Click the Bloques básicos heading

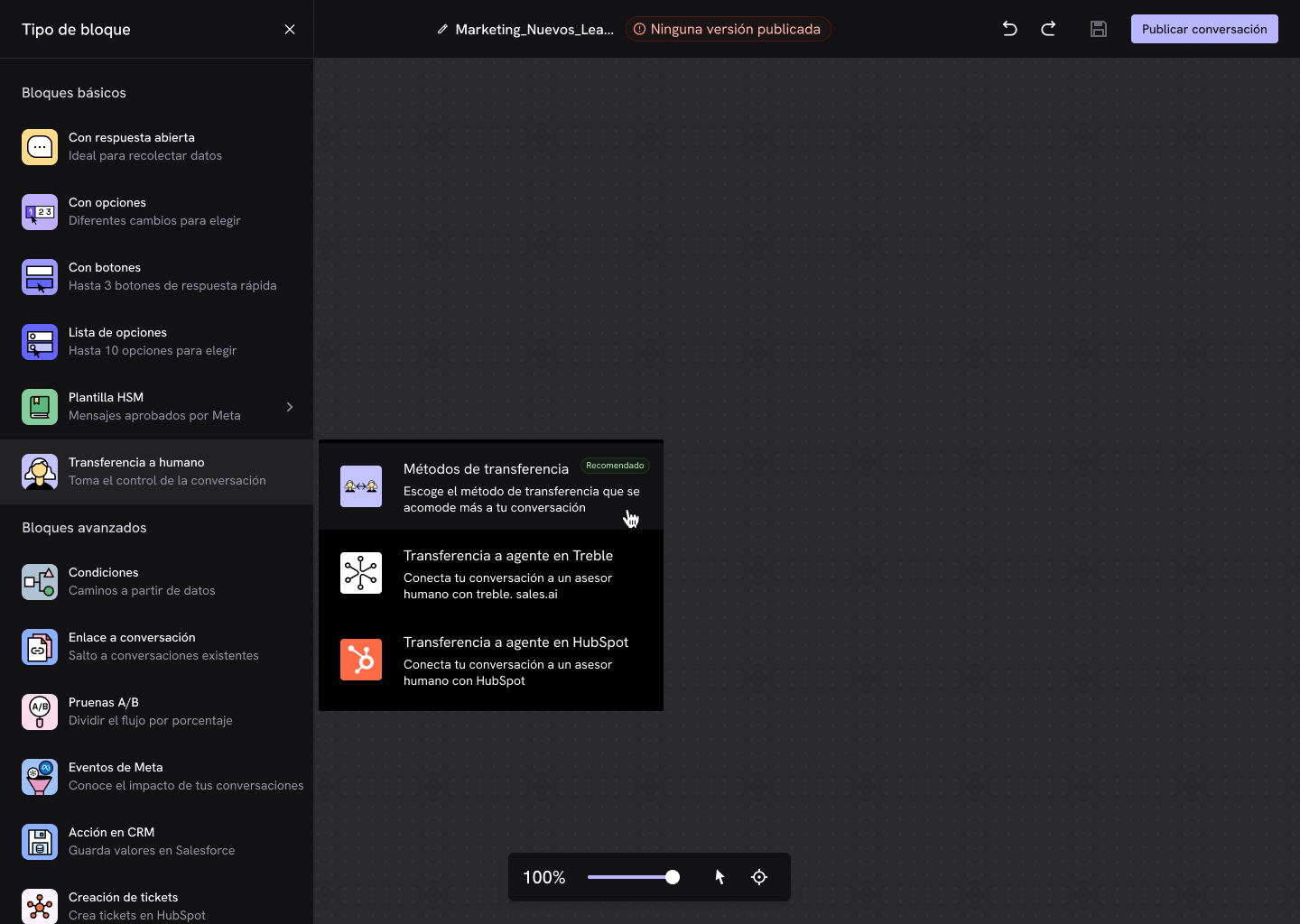pos(74,93)
